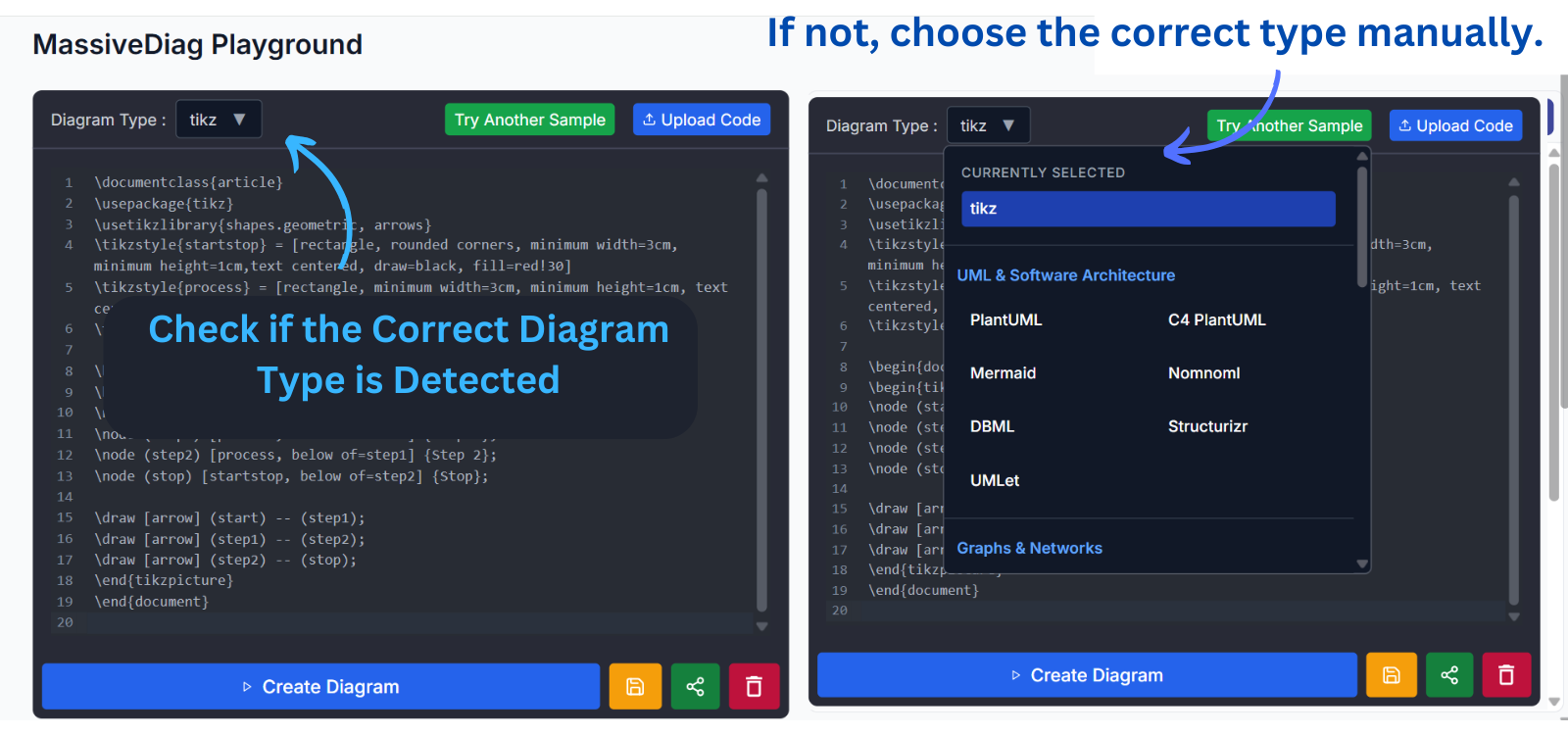Viewport: 1568px width, 735px height.
Task: Click the save icon in left panel
Action: [x=635, y=686]
